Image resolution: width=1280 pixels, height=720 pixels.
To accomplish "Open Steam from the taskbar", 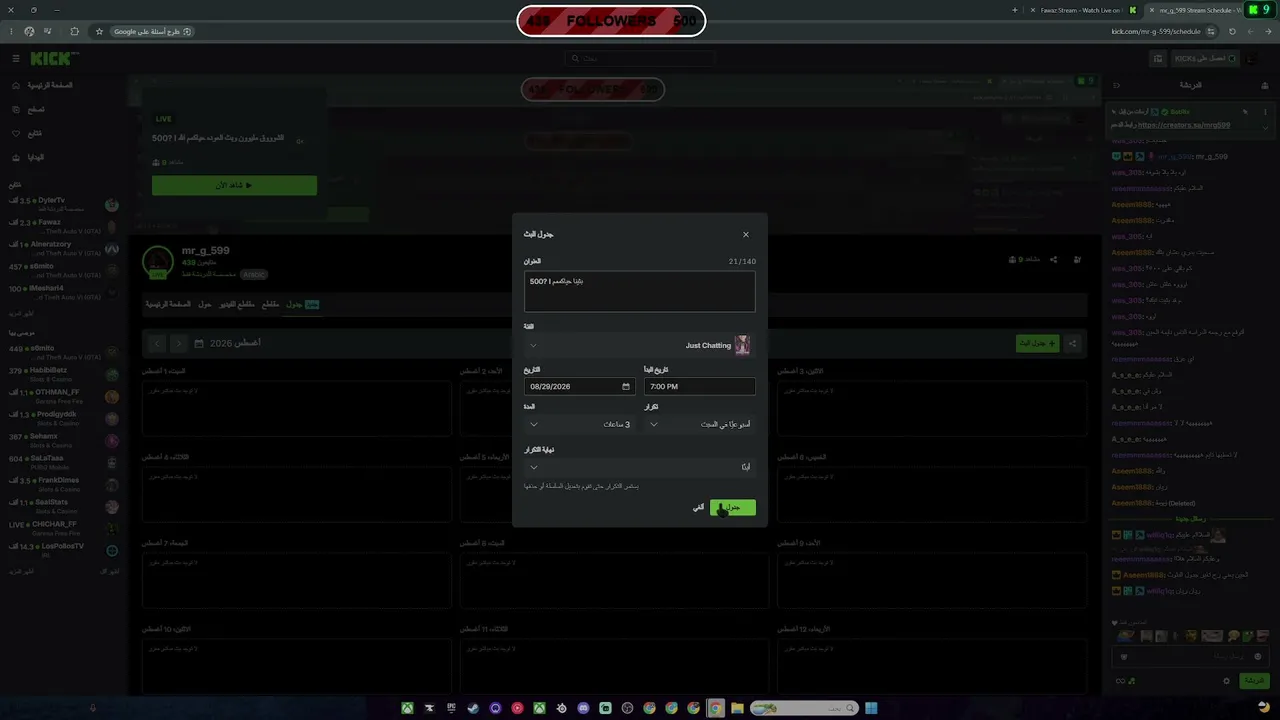I will point(473,708).
